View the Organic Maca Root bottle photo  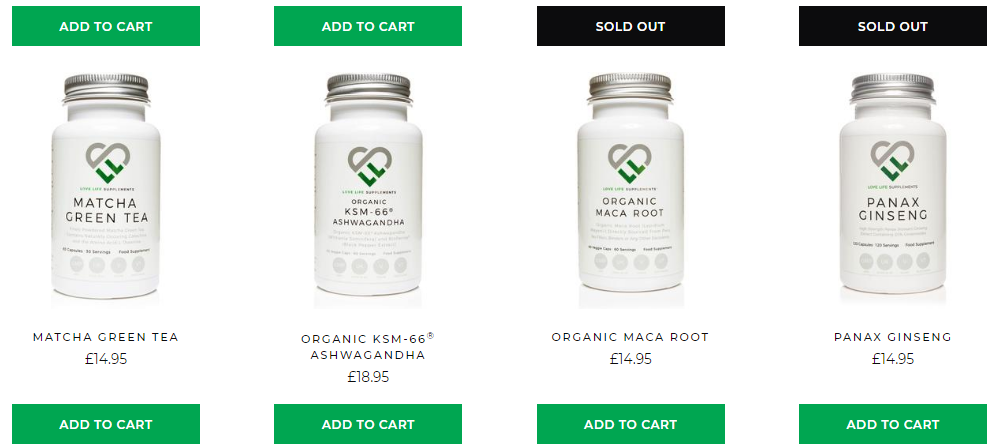click(630, 186)
